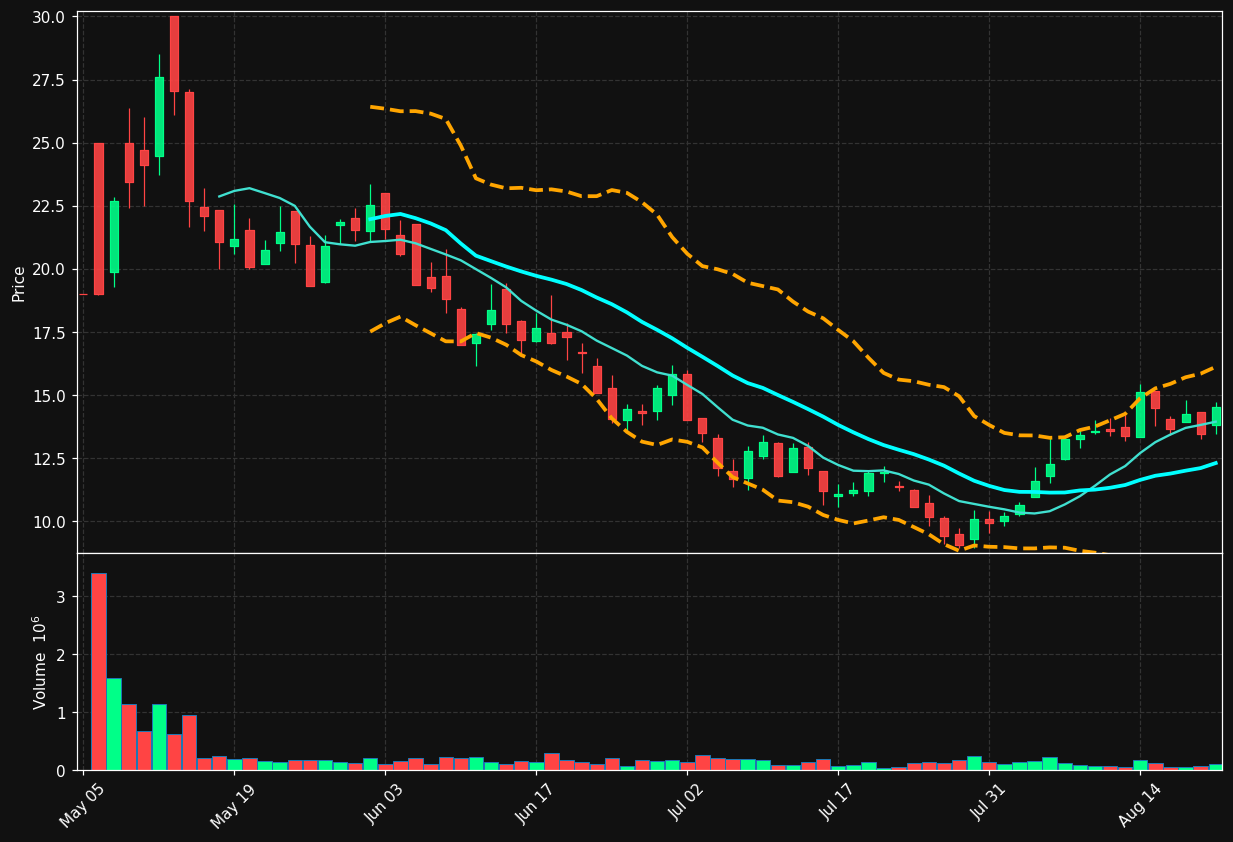Click the large red May 05 candlestick
Image resolution: width=1233 pixels, height=842 pixels.
(x=99, y=219)
